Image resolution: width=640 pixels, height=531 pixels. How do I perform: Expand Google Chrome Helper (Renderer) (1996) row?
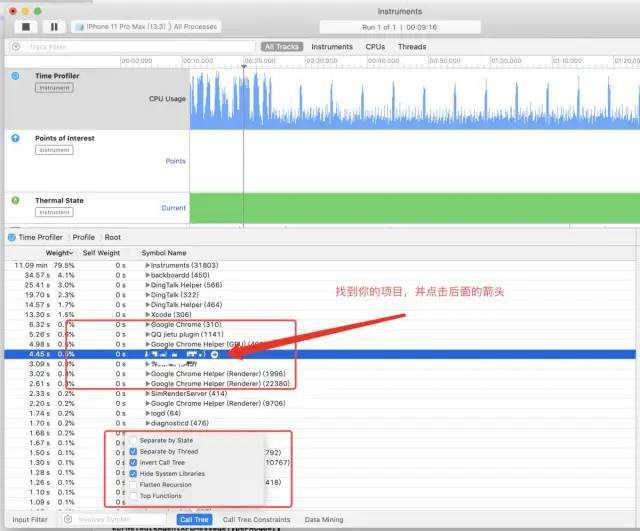[148, 374]
